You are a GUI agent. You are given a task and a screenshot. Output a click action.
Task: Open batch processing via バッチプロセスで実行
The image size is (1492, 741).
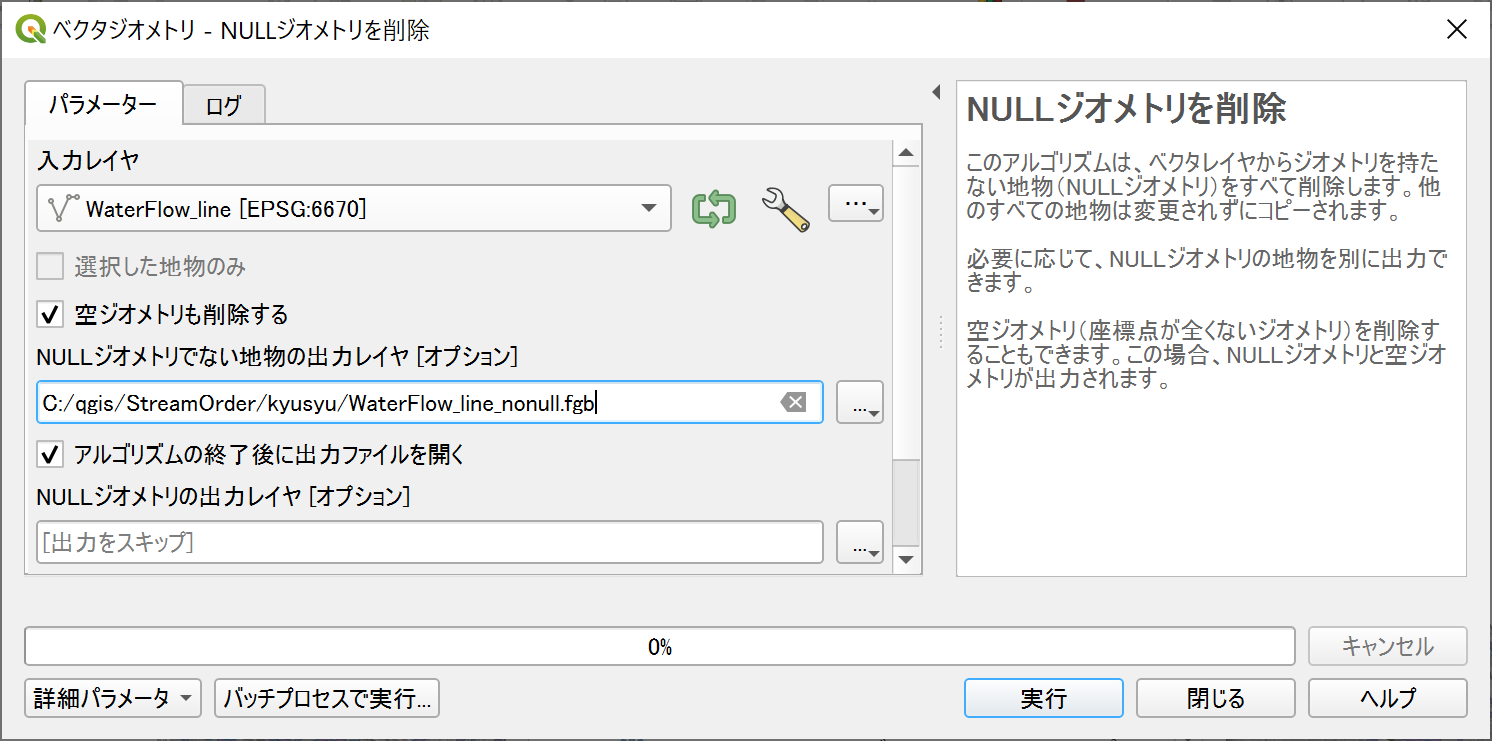[x=327, y=698]
